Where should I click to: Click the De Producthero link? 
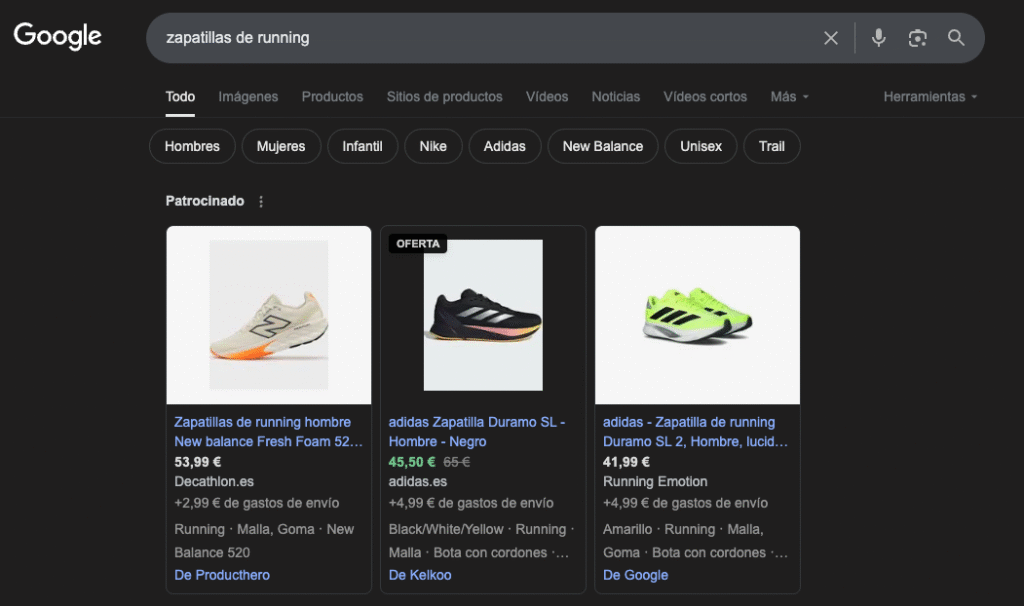(x=222, y=575)
